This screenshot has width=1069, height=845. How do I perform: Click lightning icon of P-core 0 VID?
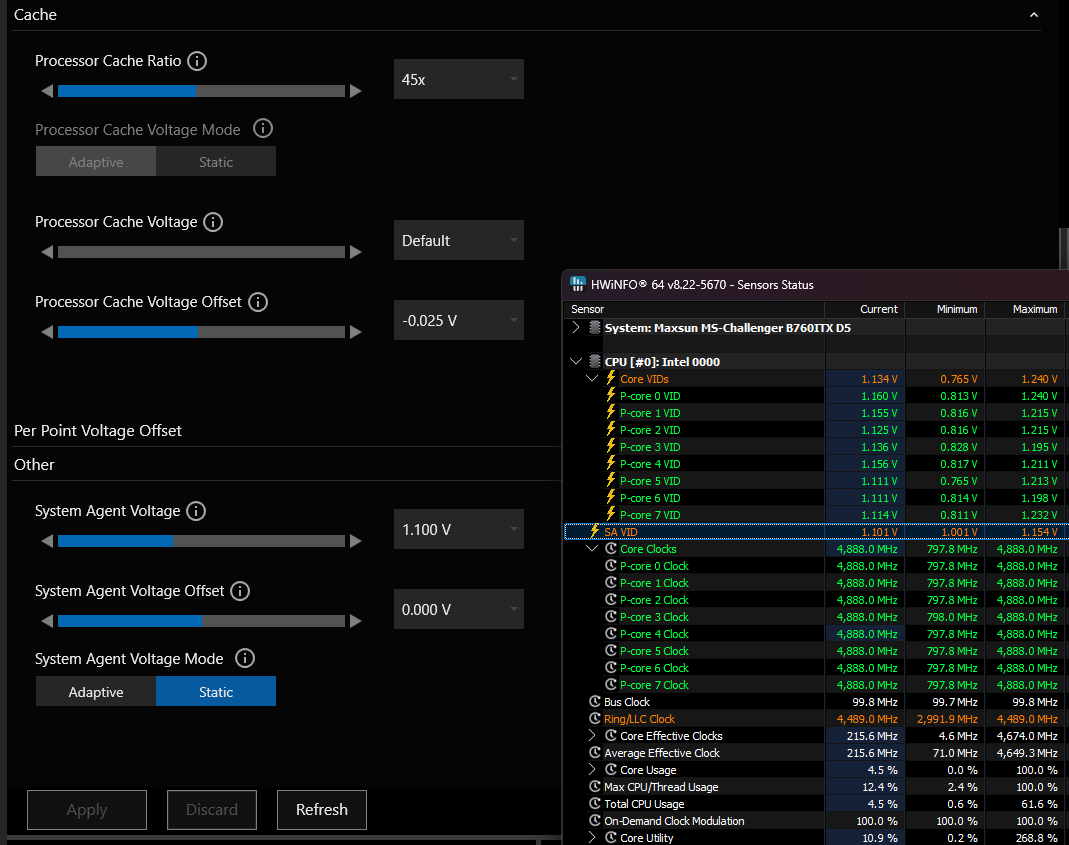click(611, 396)
